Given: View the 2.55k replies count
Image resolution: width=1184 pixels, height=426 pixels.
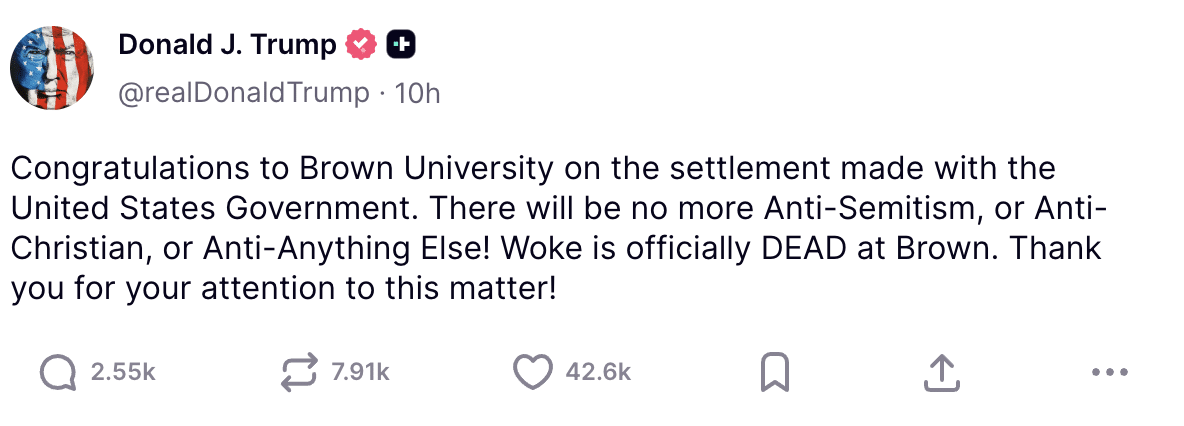Looking at the screenshot, I should (122, 372).
